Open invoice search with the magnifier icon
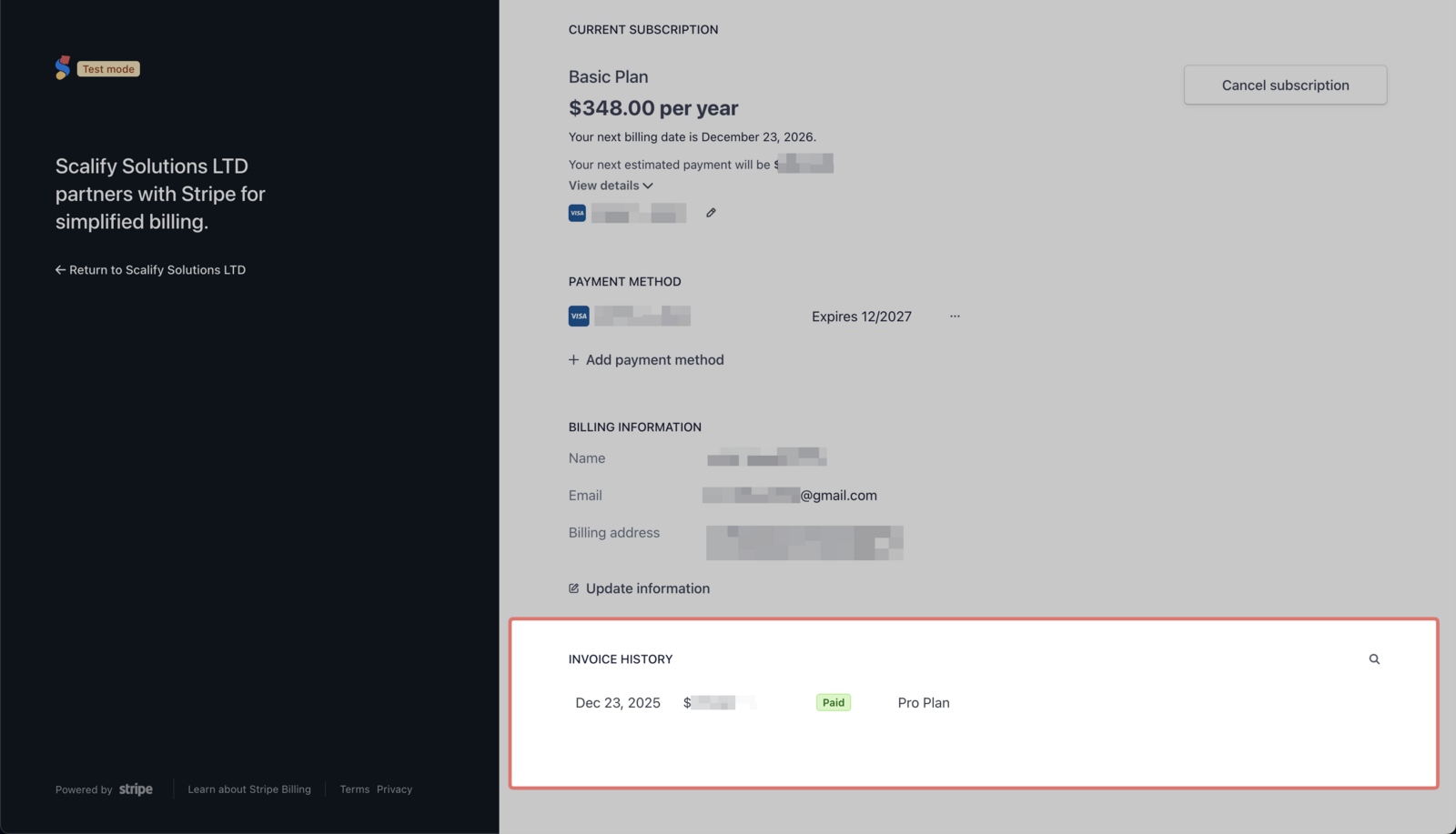The image size is (1456, 834). 1374,658
